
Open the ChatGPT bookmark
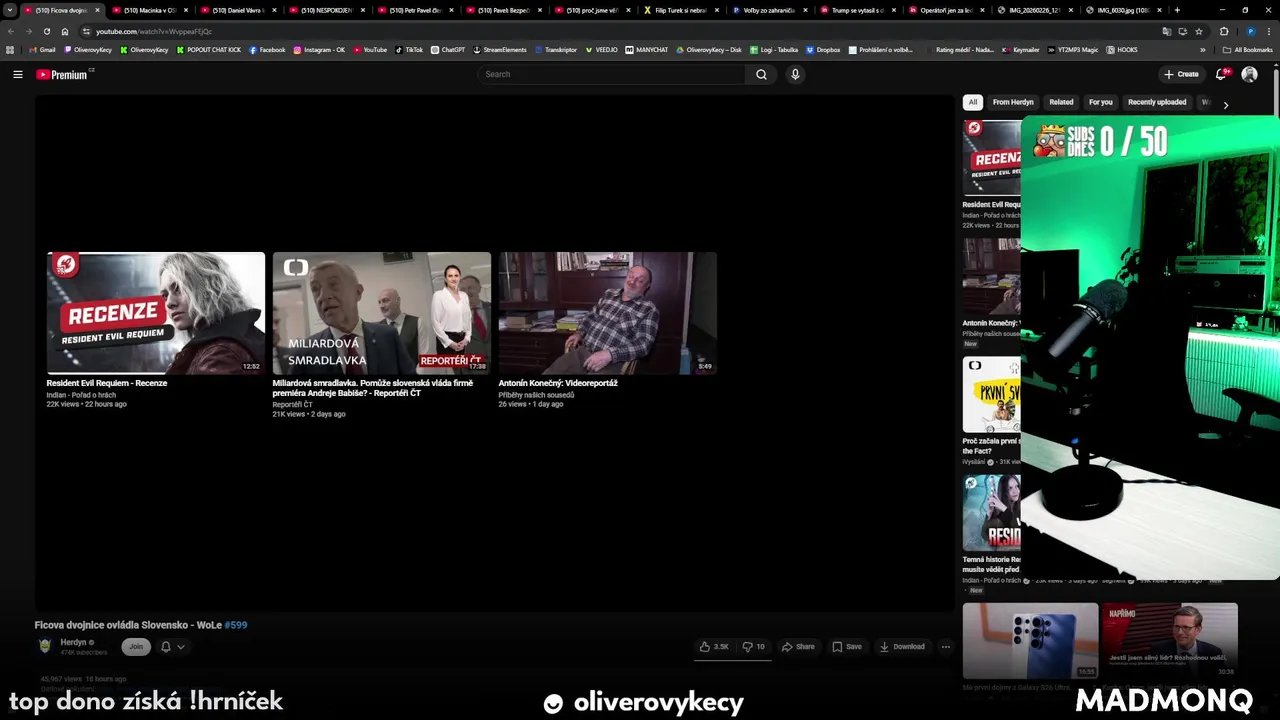pos(448,49)
